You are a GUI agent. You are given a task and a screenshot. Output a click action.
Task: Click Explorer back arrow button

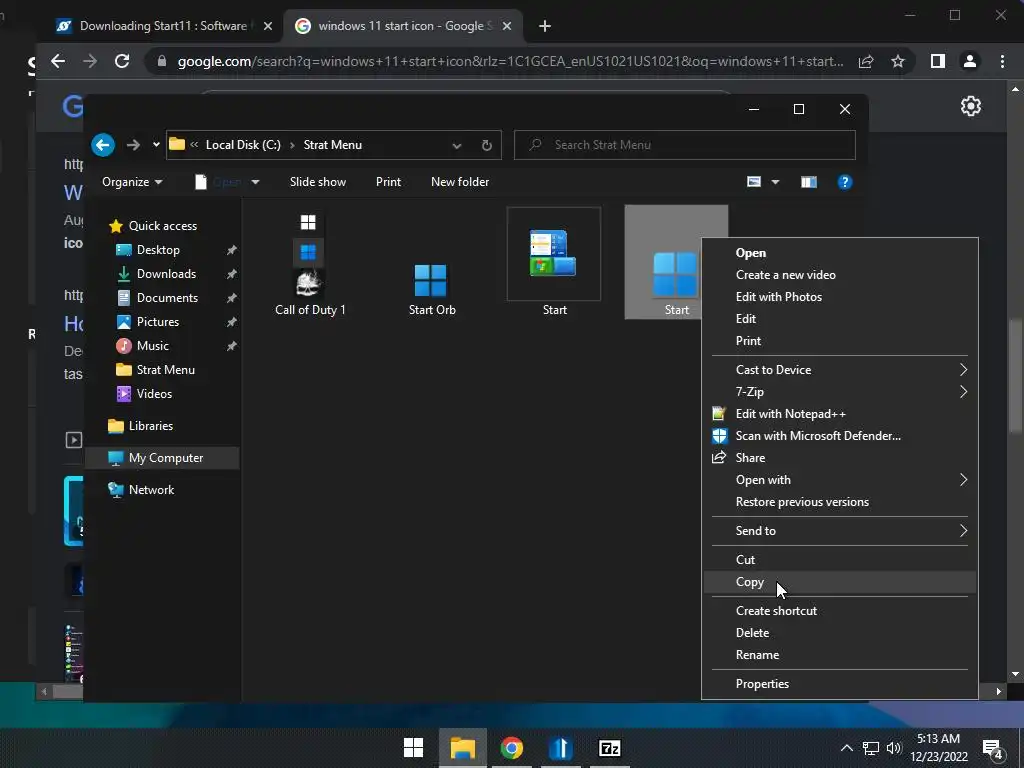[x=103, y=145]
